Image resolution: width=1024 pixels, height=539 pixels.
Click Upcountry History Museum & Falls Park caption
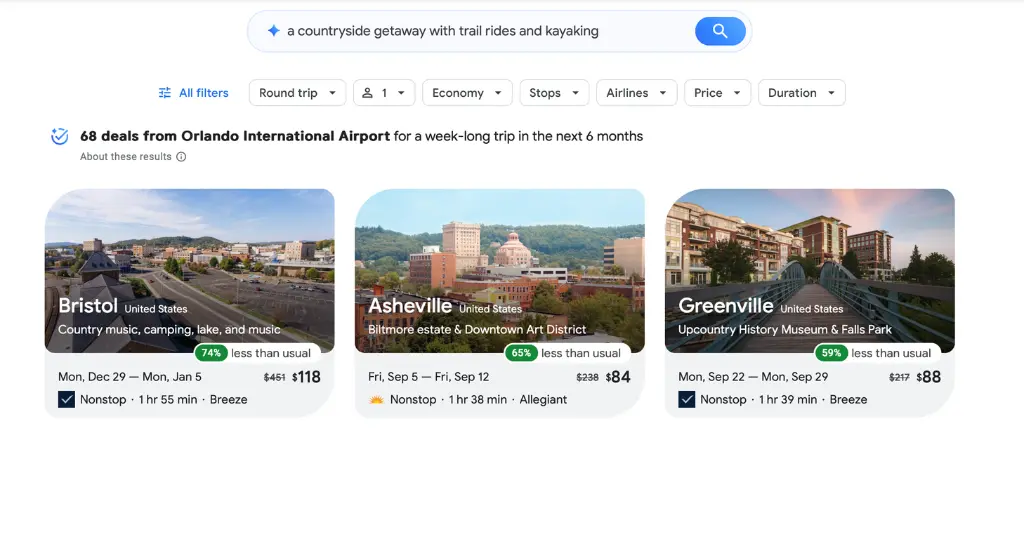coord(784,330)
